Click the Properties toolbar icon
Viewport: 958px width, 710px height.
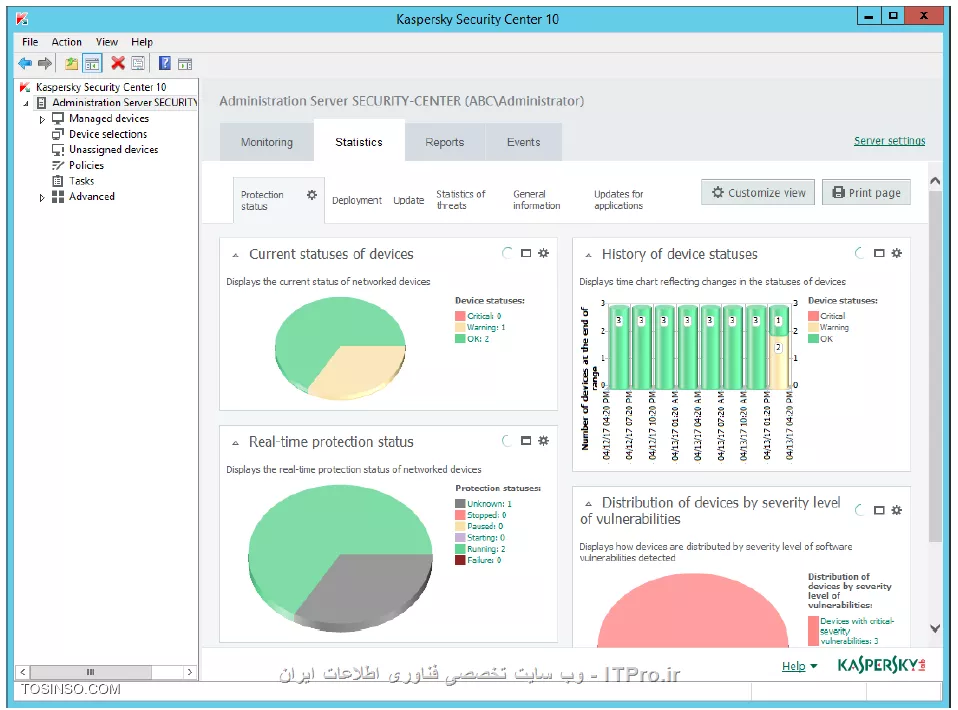[x=138, y=64]
